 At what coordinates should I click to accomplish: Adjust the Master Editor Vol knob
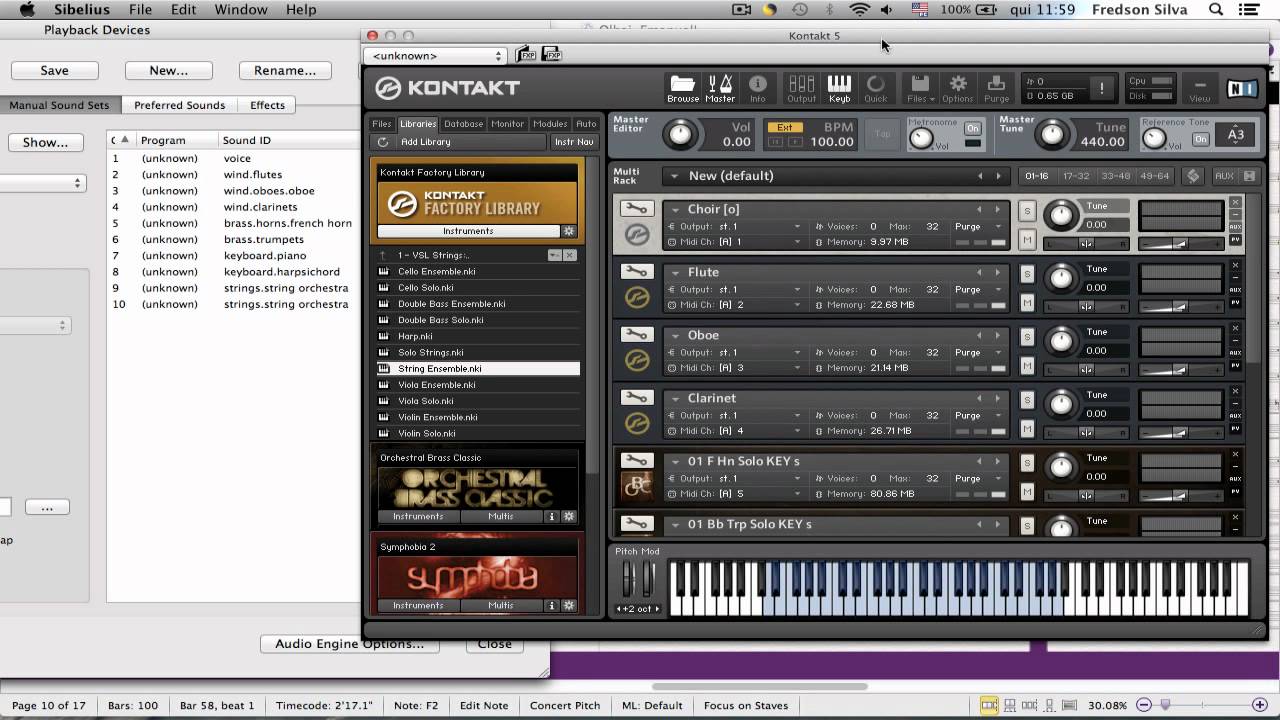point(681,134)
